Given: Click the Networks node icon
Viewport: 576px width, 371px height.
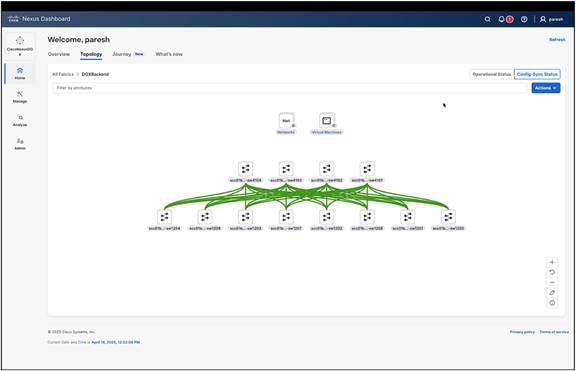Looking at the screenshot, I should pyautogui.click(x=286, y=120).
